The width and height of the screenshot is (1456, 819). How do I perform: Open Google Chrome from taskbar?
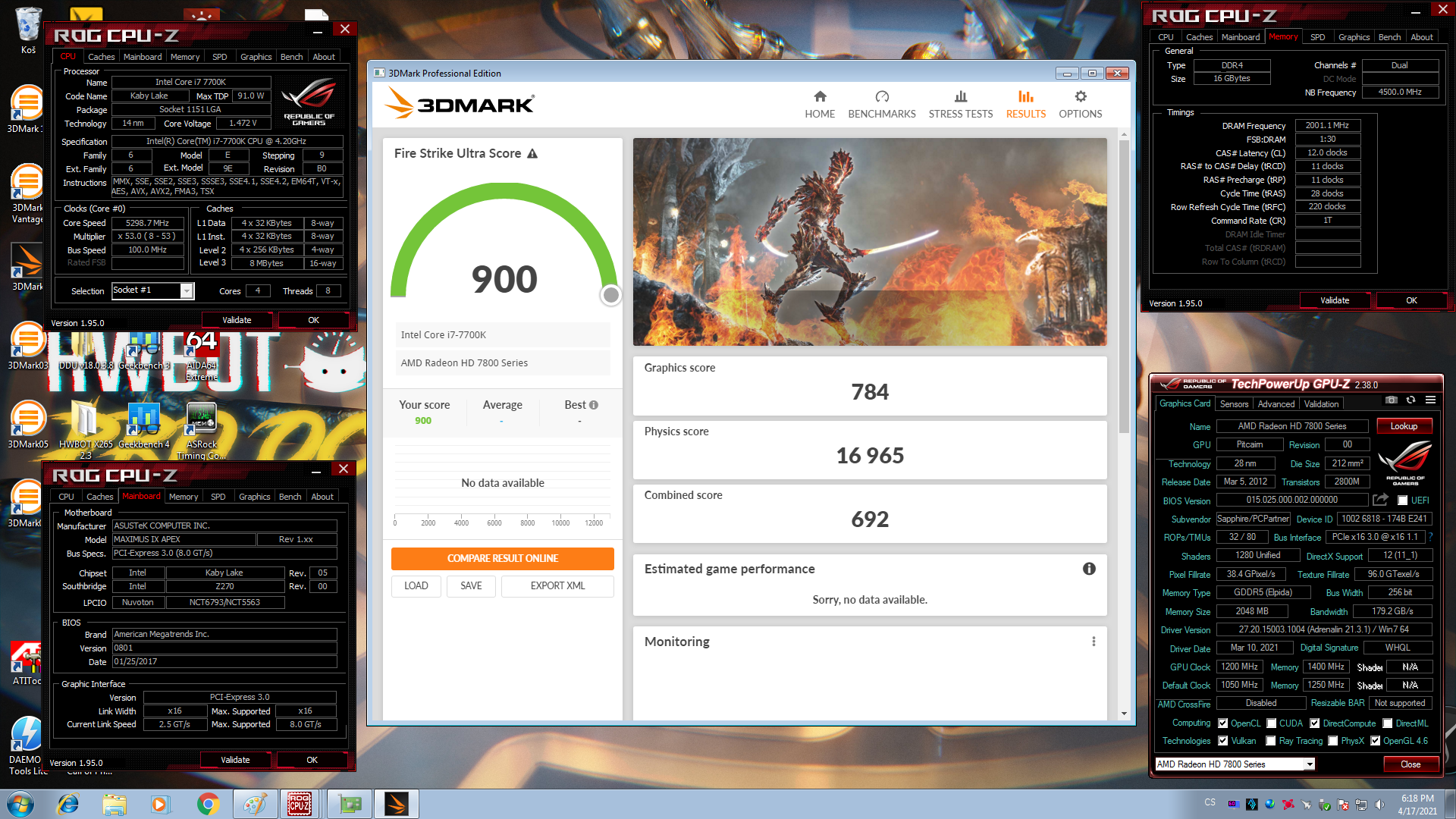209,804
